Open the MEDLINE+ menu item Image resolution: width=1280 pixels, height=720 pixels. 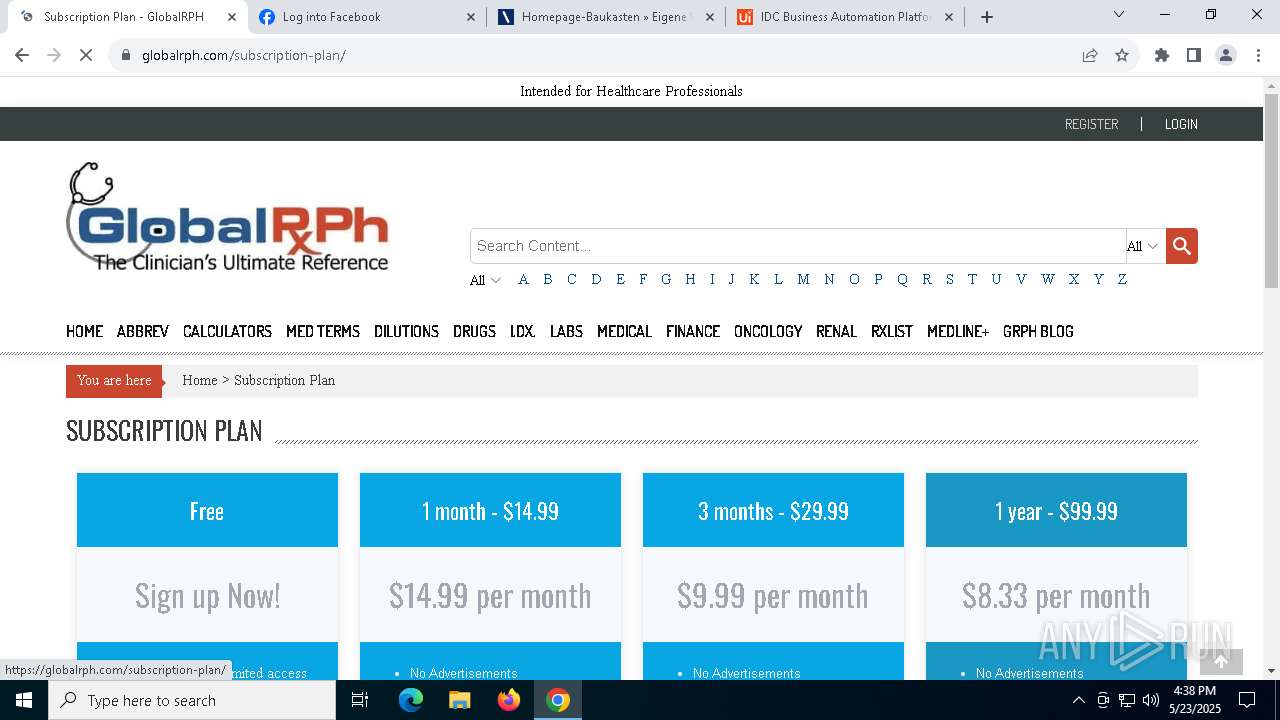958,331
